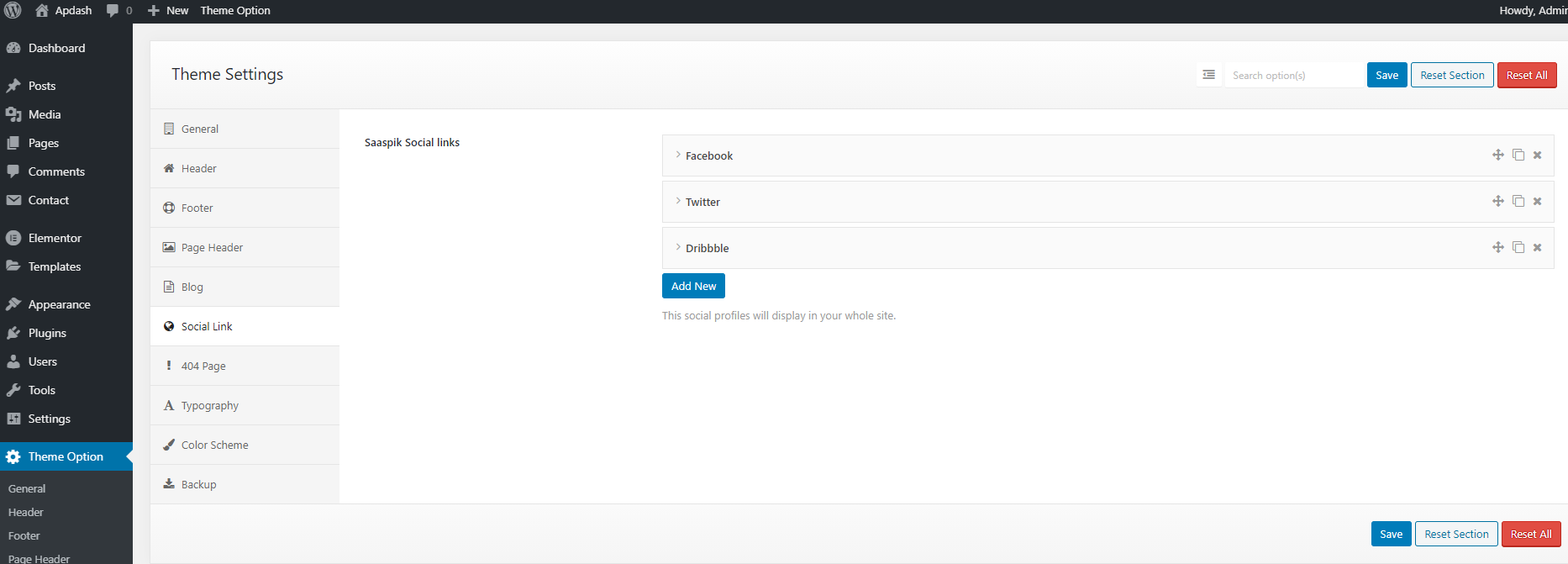This screenshot has width=1568, height=564.
Task: Switch to the Typography settings tab
Action: [210, 405]
